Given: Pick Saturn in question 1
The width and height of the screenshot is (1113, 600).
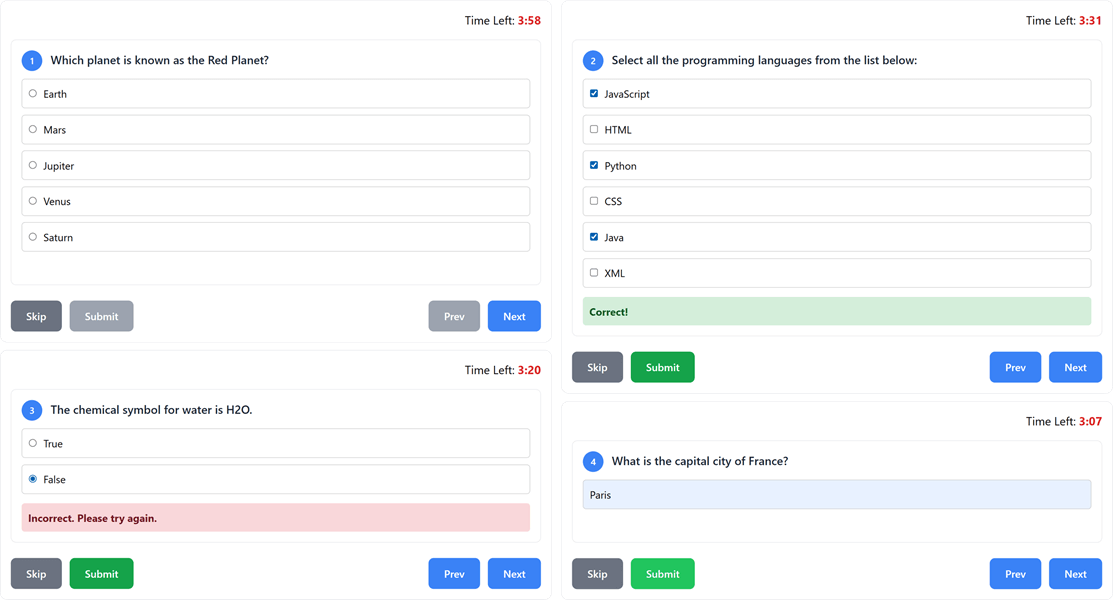Looking at the screenshot, I should pyautogui.click(x=33, y=237).
